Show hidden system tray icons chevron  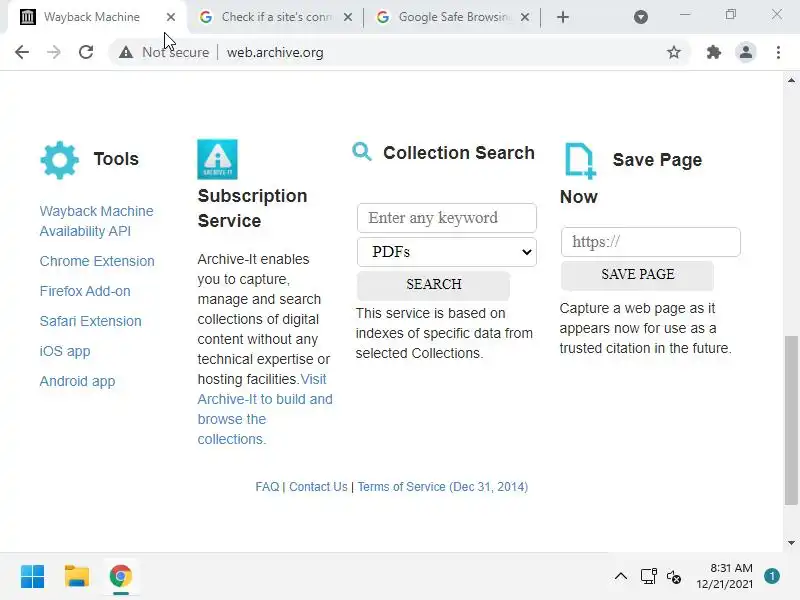click(620, 576)
